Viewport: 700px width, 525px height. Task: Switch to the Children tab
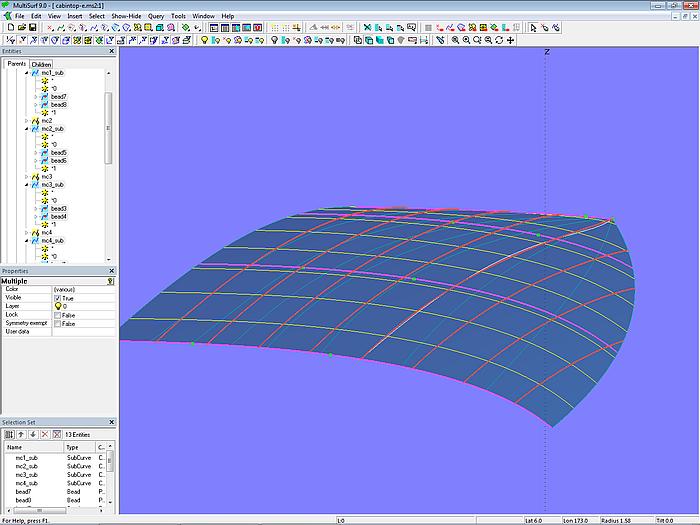(41, 64)
